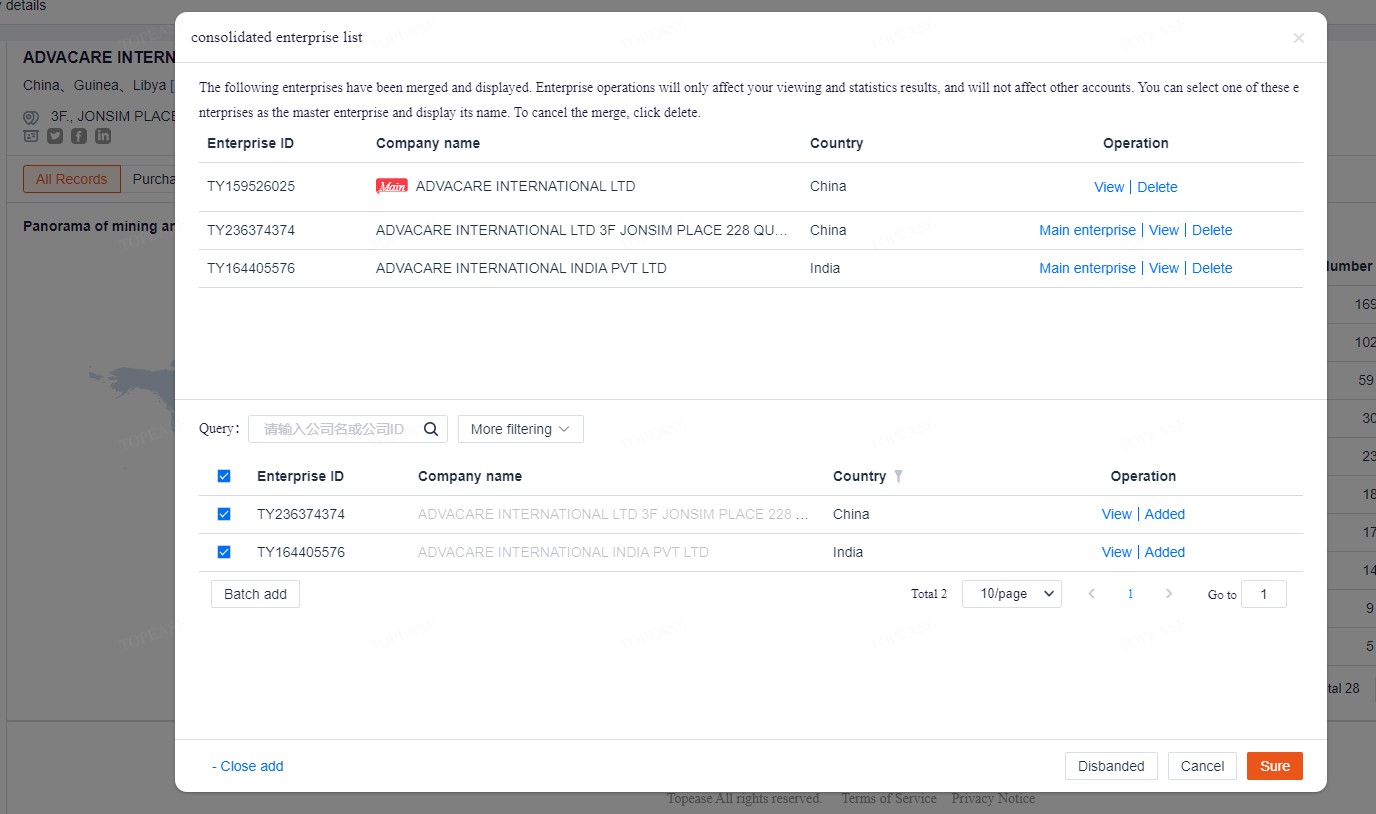Click View for TY236374374 in merged list
The image size is (1376, 814).
(1164, 230)
